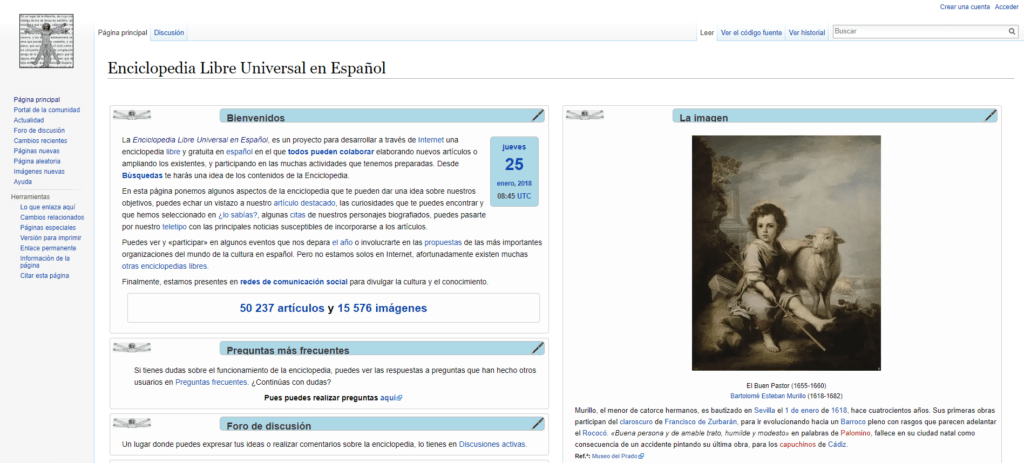Click Citar esta página
This screenshot has height=463, width=1024.
pyautogui.click(x=44, y=276)
